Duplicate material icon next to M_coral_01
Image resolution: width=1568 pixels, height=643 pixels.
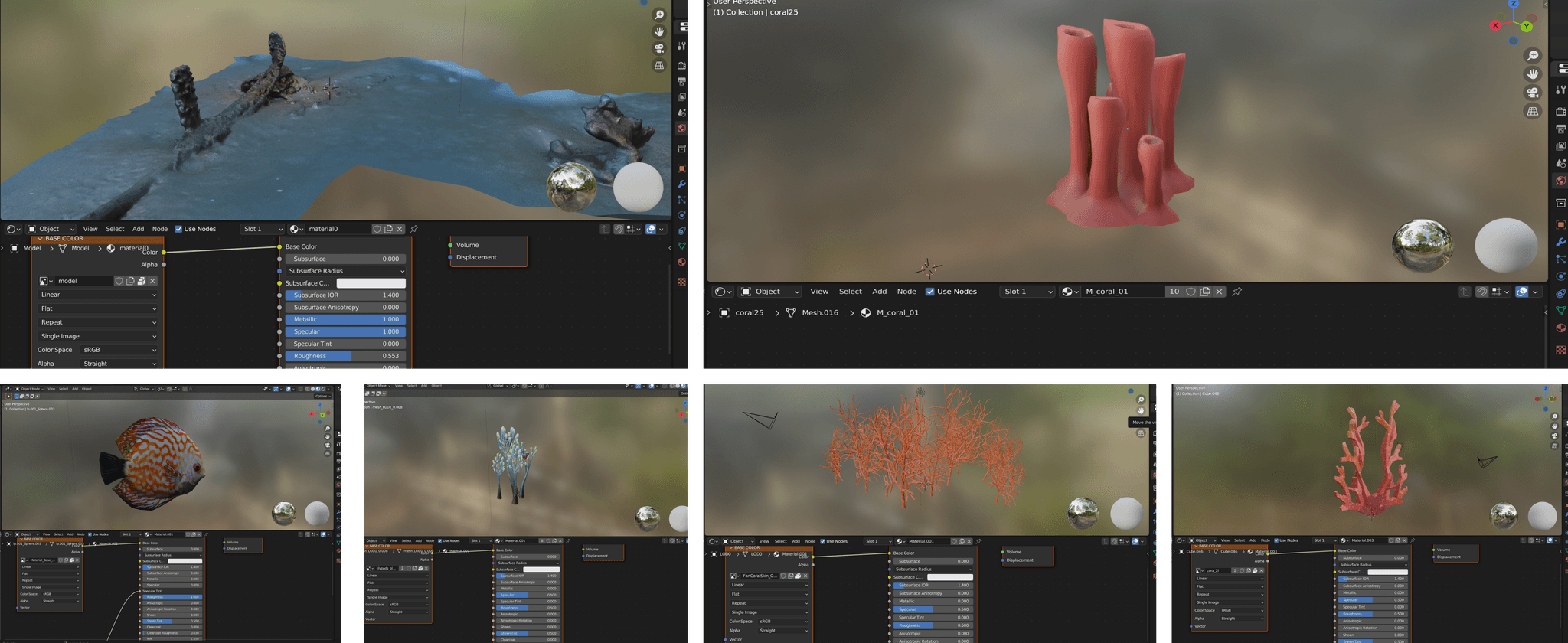click(1205, 292)
